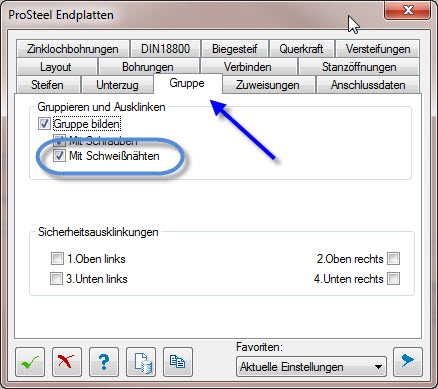Select the Zinklochbohrungen tab
Screen dimensions: 438x389
[72, 49]
